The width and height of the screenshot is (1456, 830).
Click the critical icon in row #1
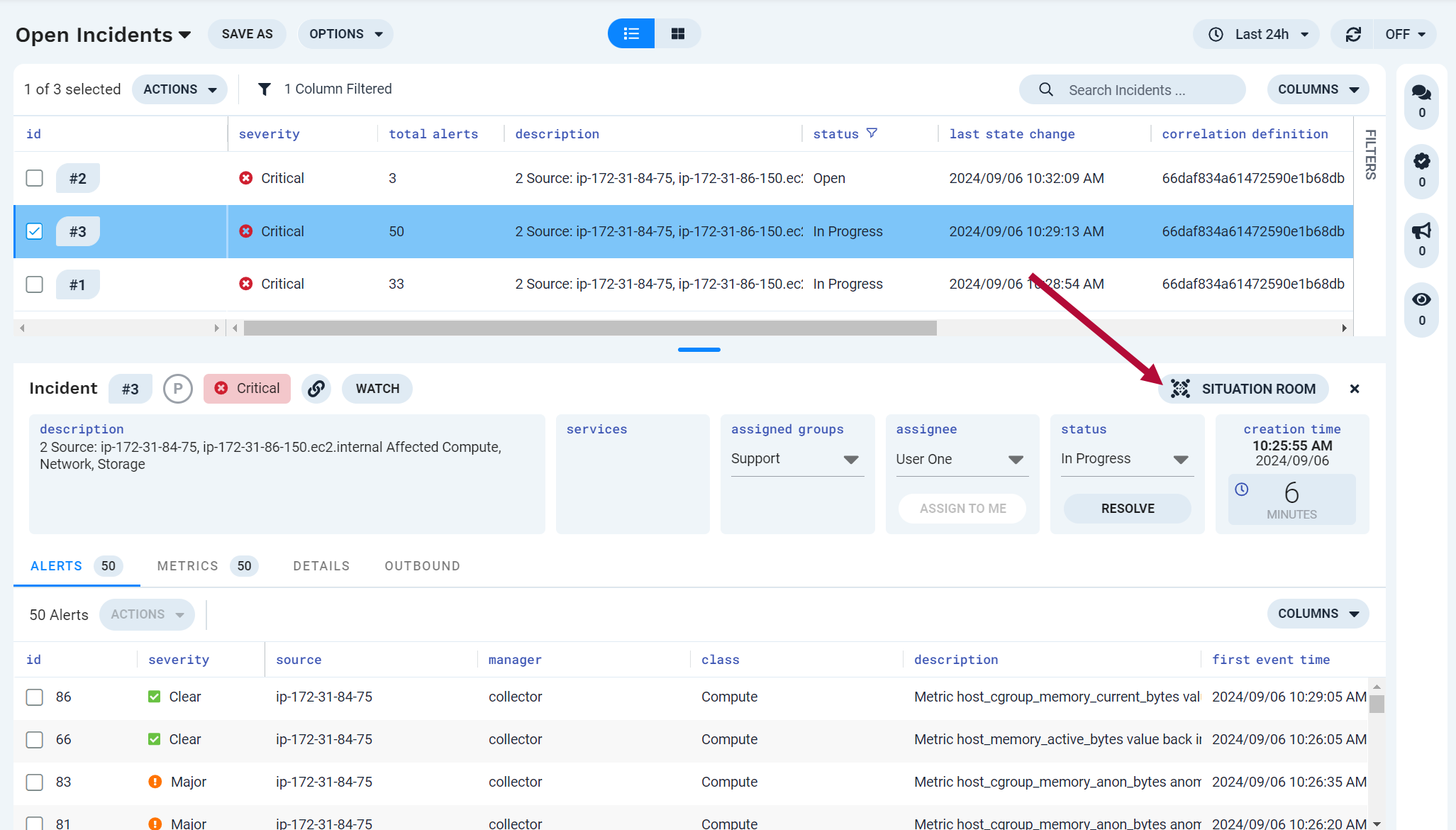pyautogui.click(x=246, y=284)
